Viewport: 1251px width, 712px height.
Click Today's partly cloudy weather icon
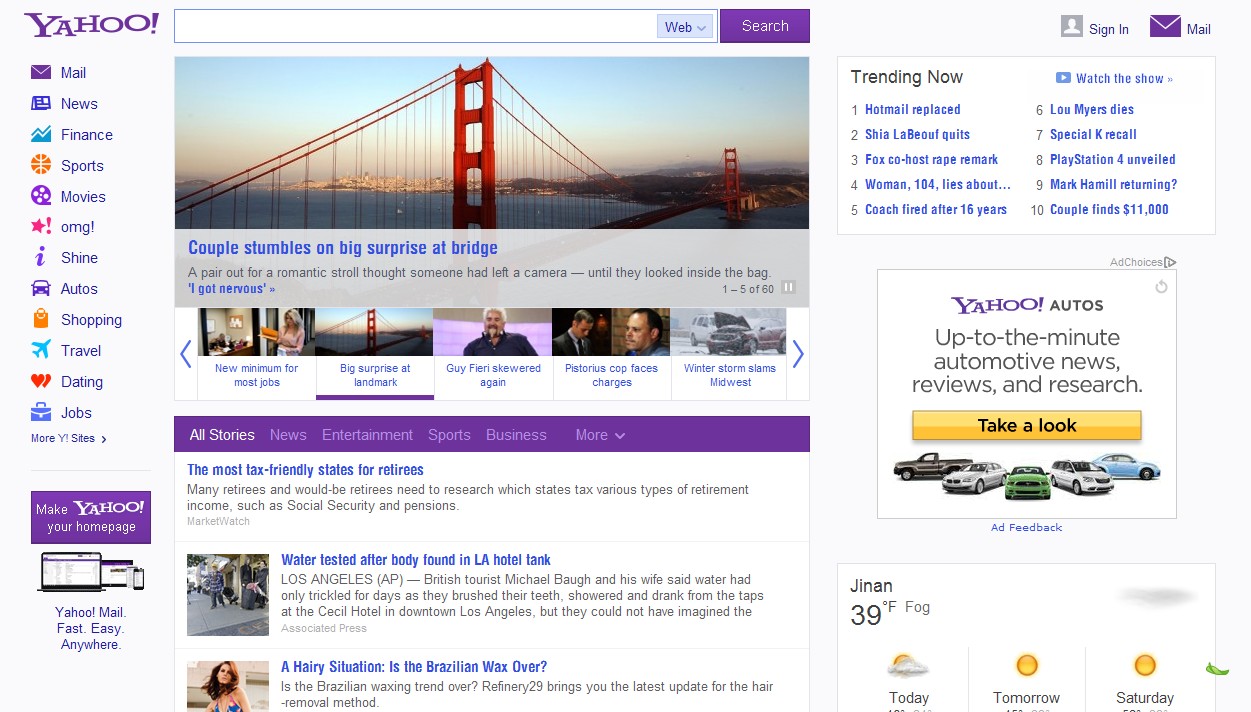click(909, 666)
